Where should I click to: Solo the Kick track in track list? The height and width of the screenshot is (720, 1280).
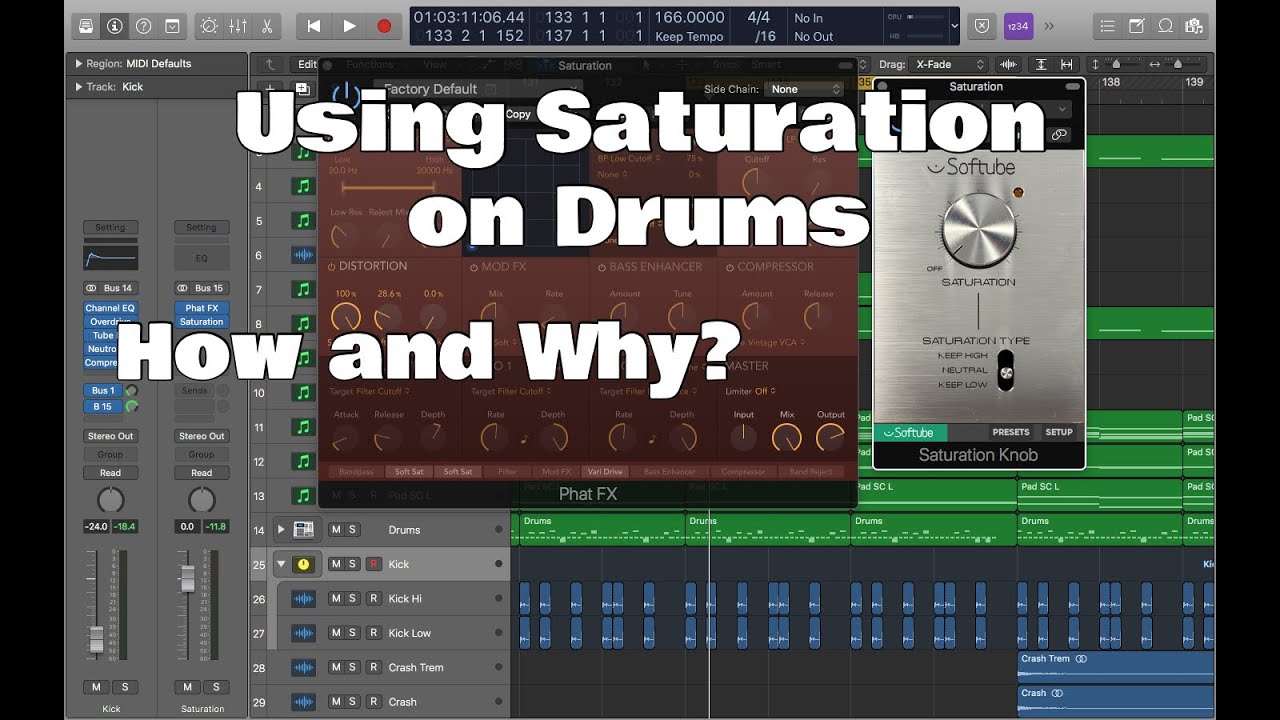point(354,564)
